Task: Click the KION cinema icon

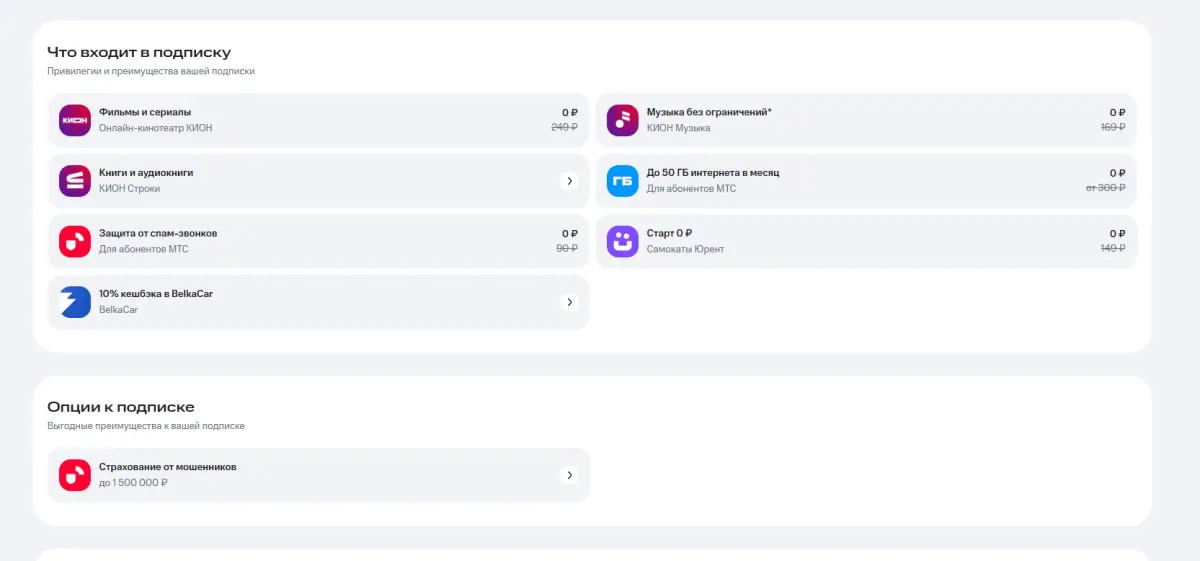Action: 75,120
